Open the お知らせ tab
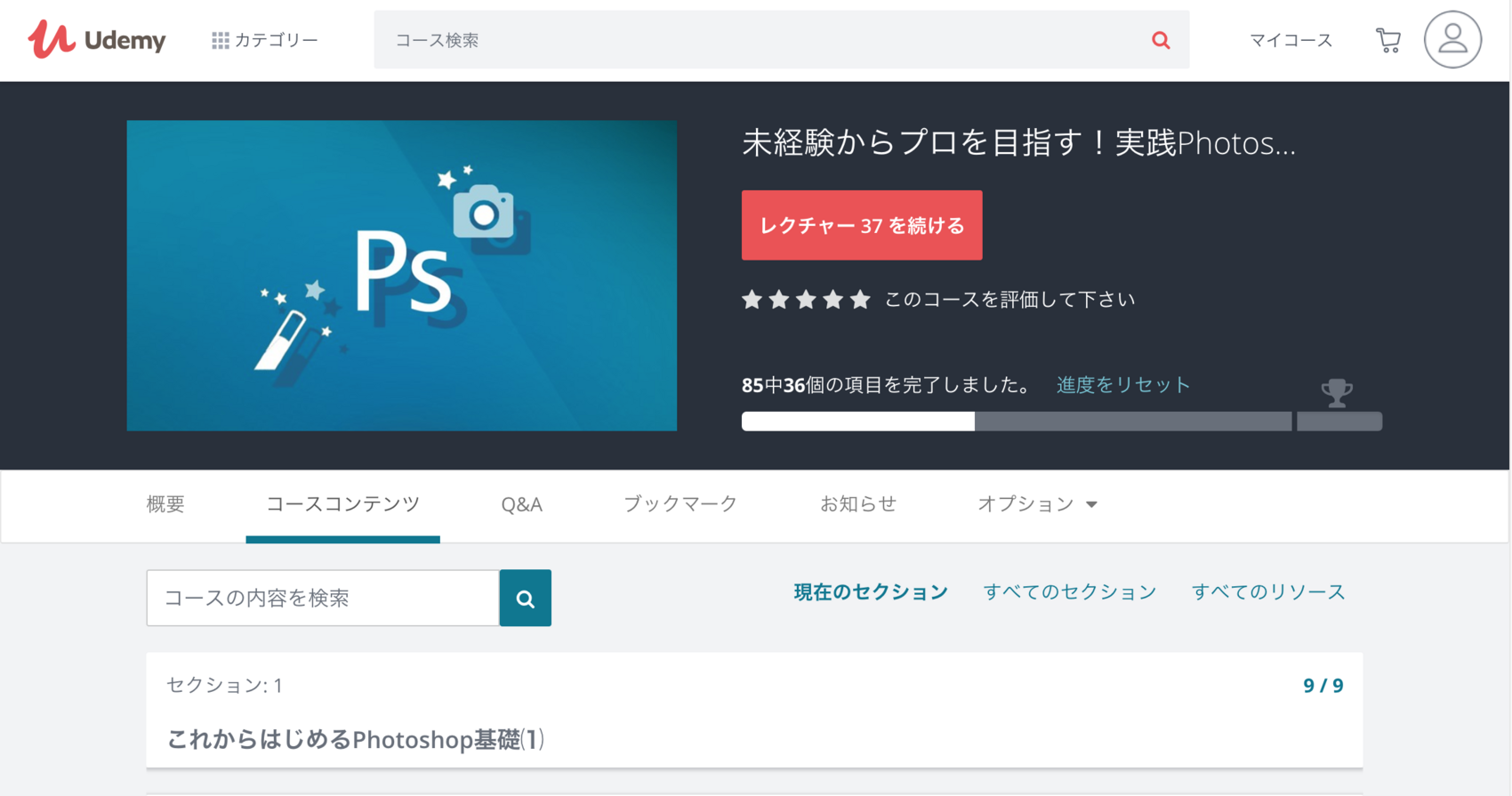 pos(858,504)
